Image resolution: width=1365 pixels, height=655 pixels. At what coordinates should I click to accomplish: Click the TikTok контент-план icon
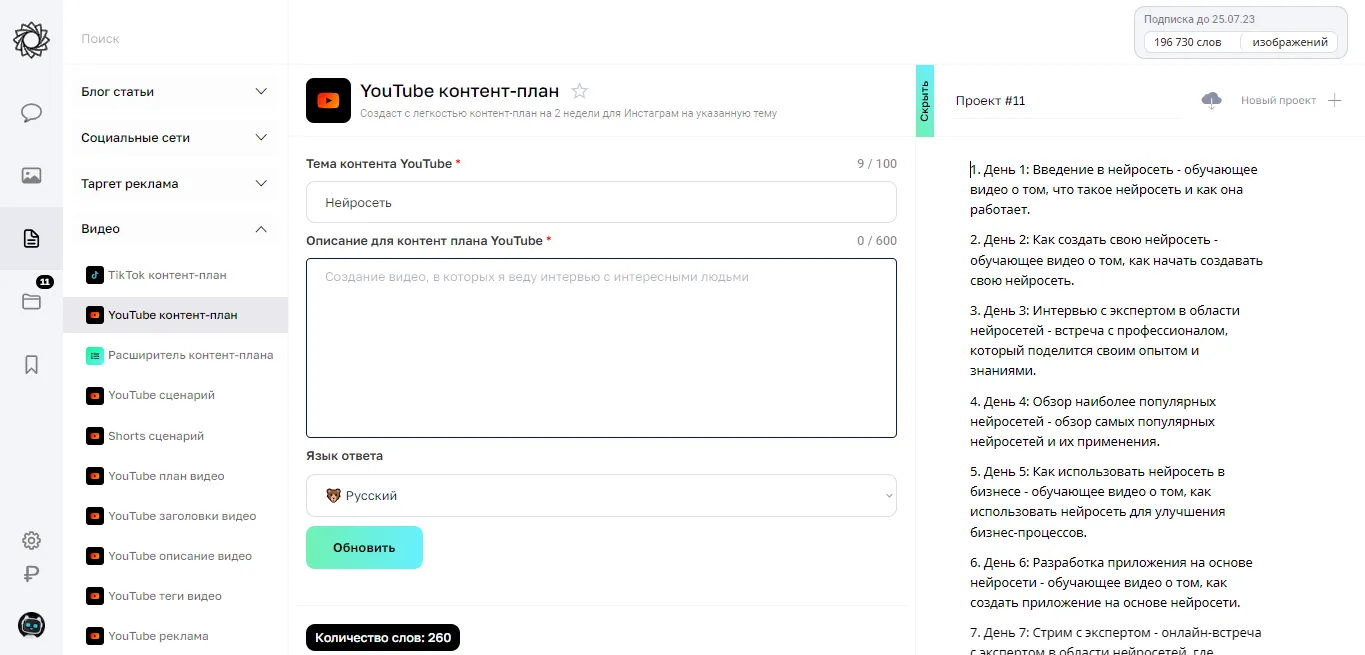pos(94,274)
